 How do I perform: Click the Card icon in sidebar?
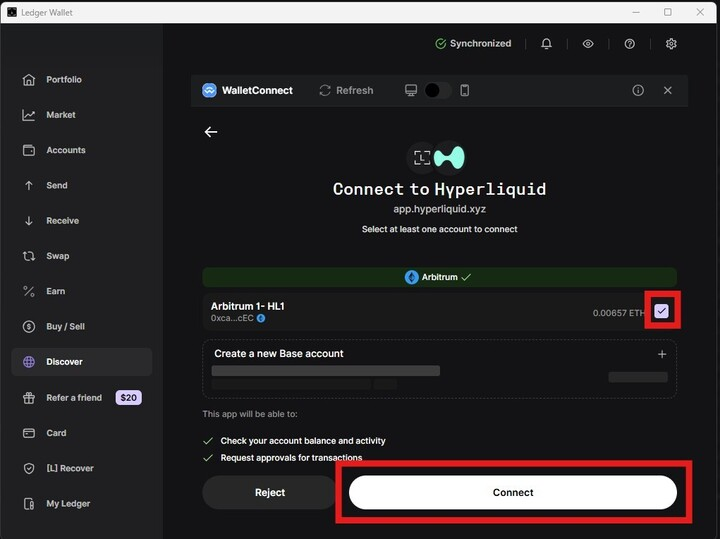[x=29, y=433]
